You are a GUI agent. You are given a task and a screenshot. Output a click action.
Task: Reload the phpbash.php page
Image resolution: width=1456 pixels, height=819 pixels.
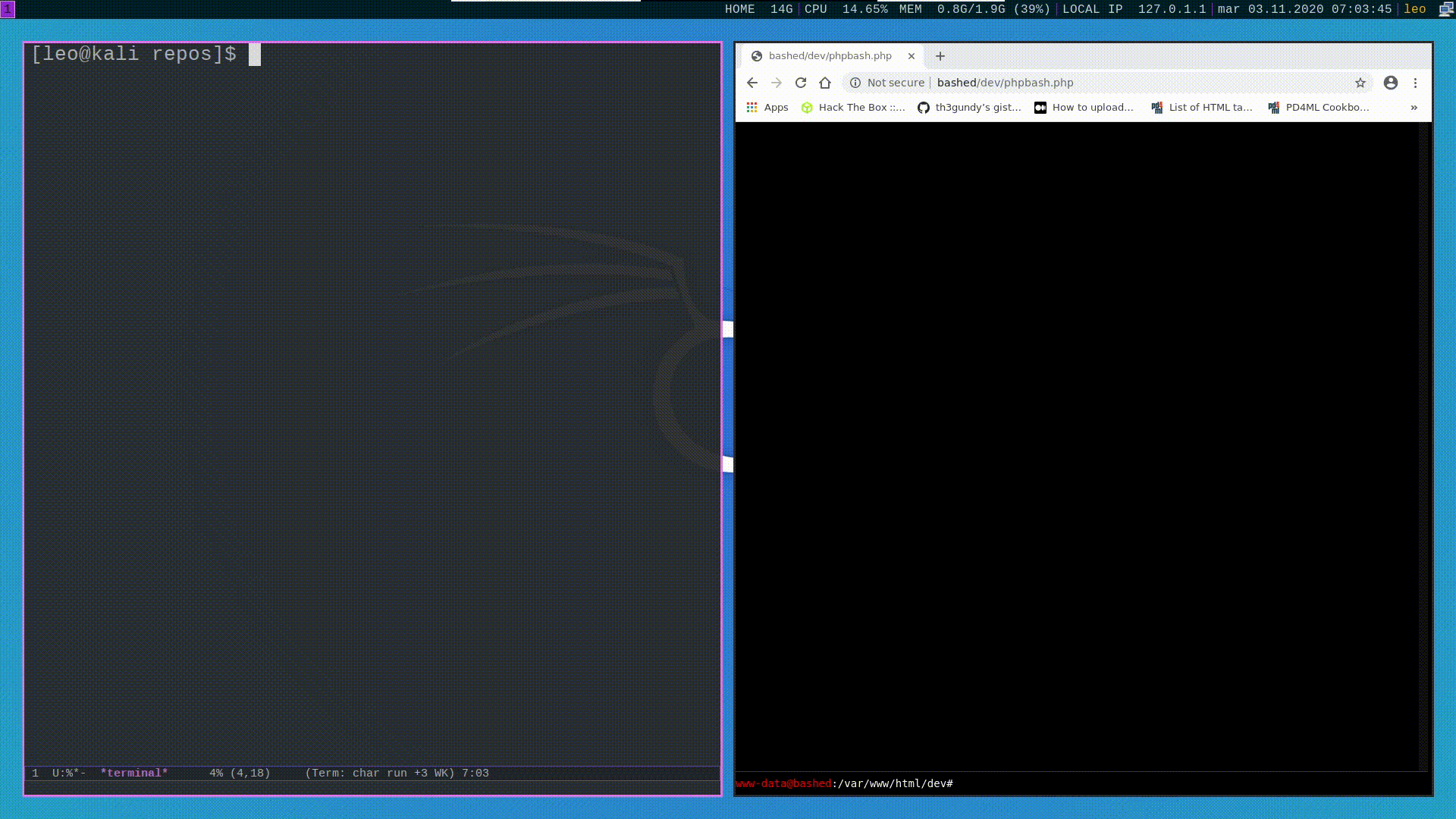[x=801, y=83]
